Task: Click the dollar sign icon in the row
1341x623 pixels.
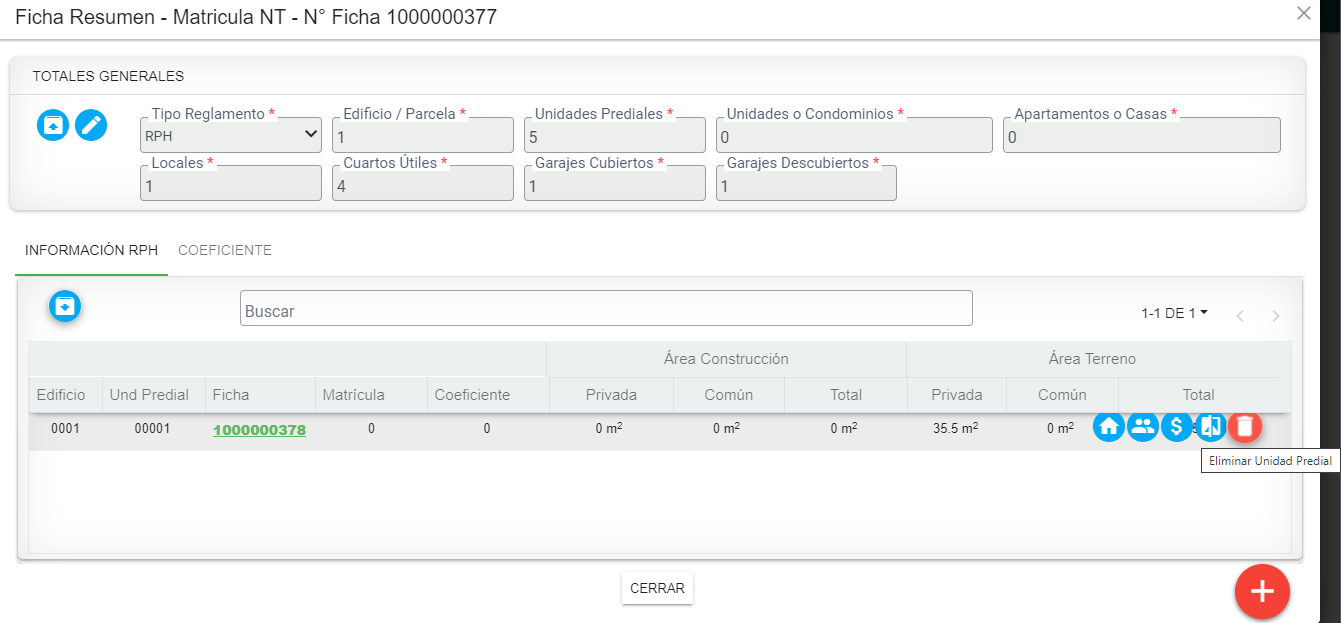Action: tap(1176, 427)
